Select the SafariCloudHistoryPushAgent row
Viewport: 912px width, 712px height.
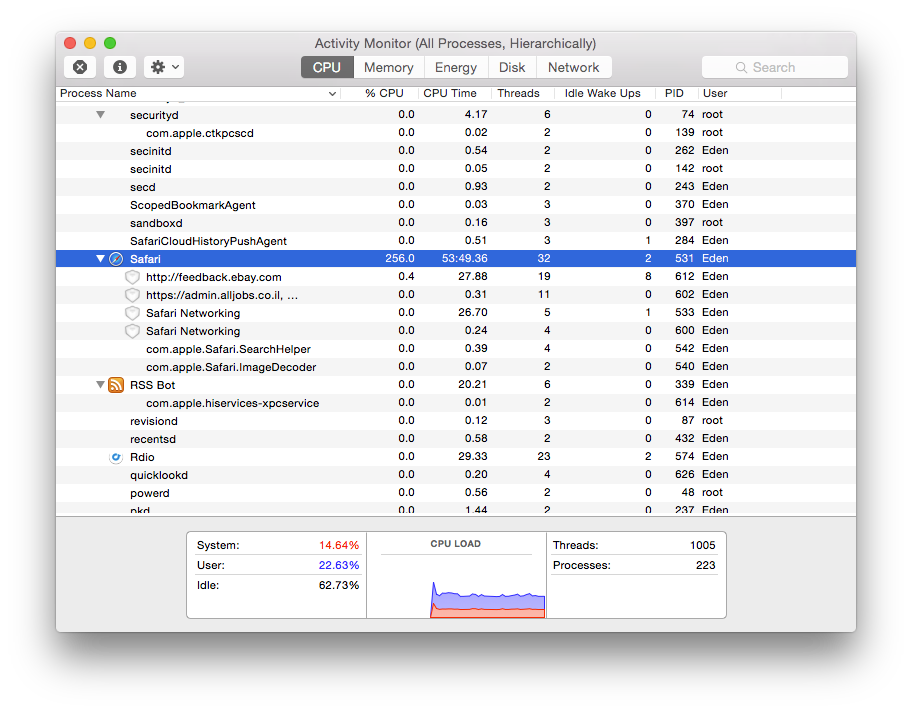[x=456, y=241]
